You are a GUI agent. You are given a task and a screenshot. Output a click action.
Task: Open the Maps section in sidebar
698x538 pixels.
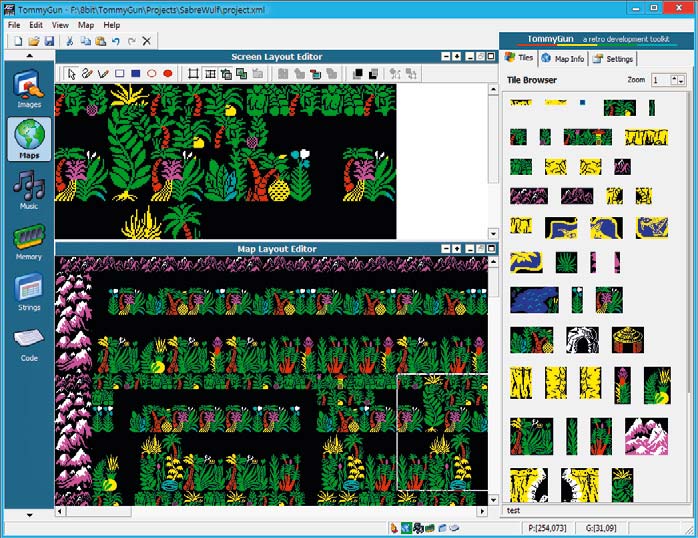point(29,138)
